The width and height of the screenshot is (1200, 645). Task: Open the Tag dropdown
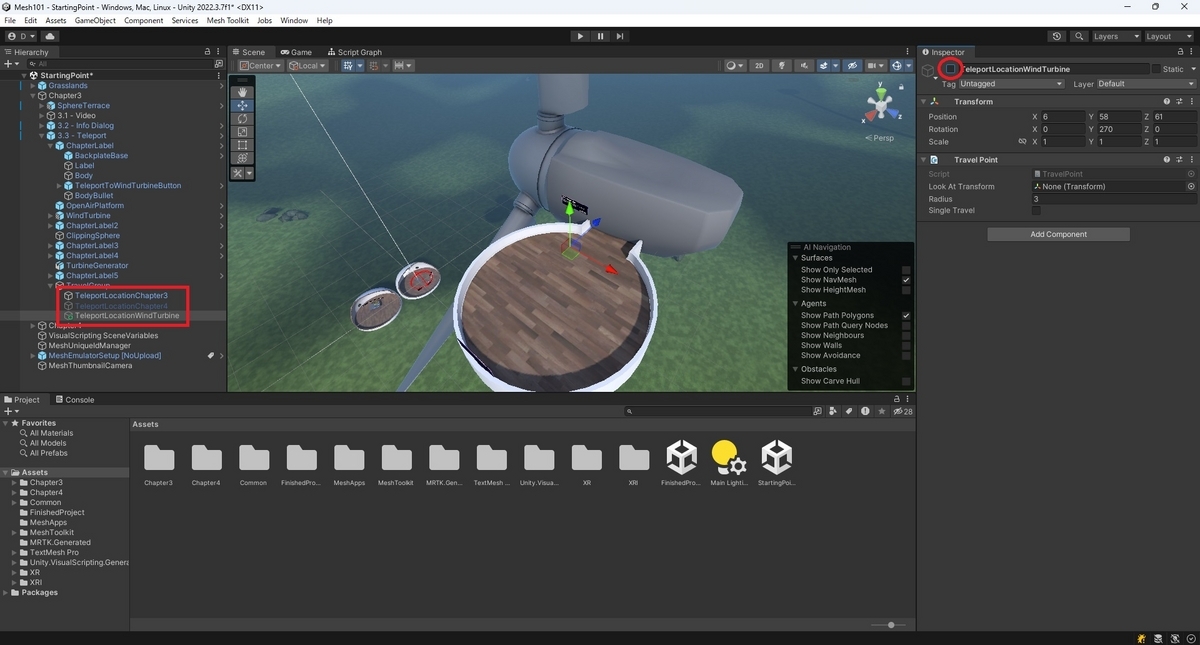(1011, 84)
